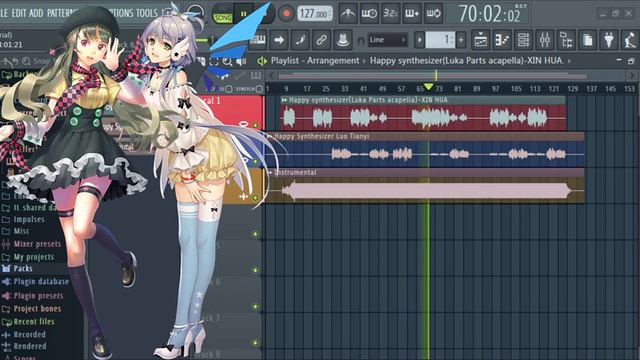Image resolution: width=640 pixels, height=360 pixels.
Task: Mute the orange Instrumental track
Action: pyautogui.click(x=255, y=198)
